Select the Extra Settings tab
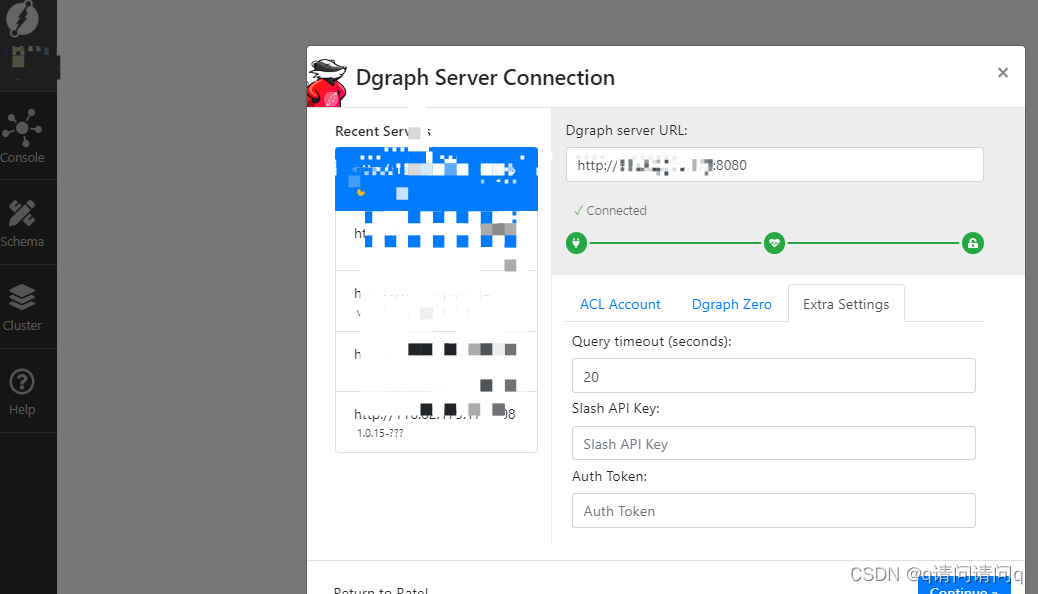 [x=846, y=303]
